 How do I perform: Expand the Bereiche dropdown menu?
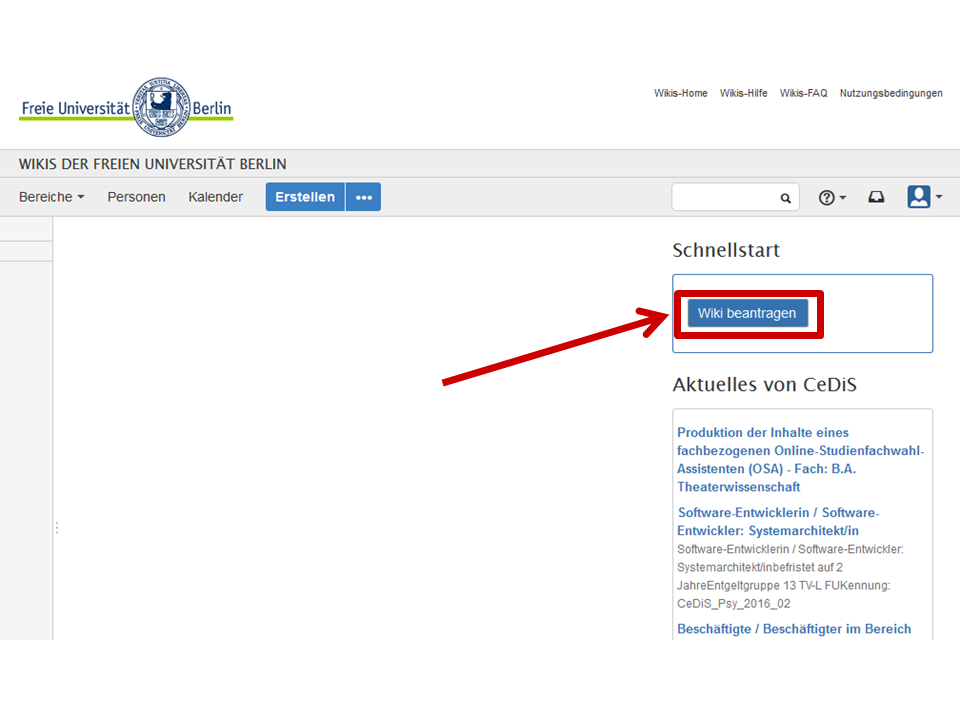51,197
